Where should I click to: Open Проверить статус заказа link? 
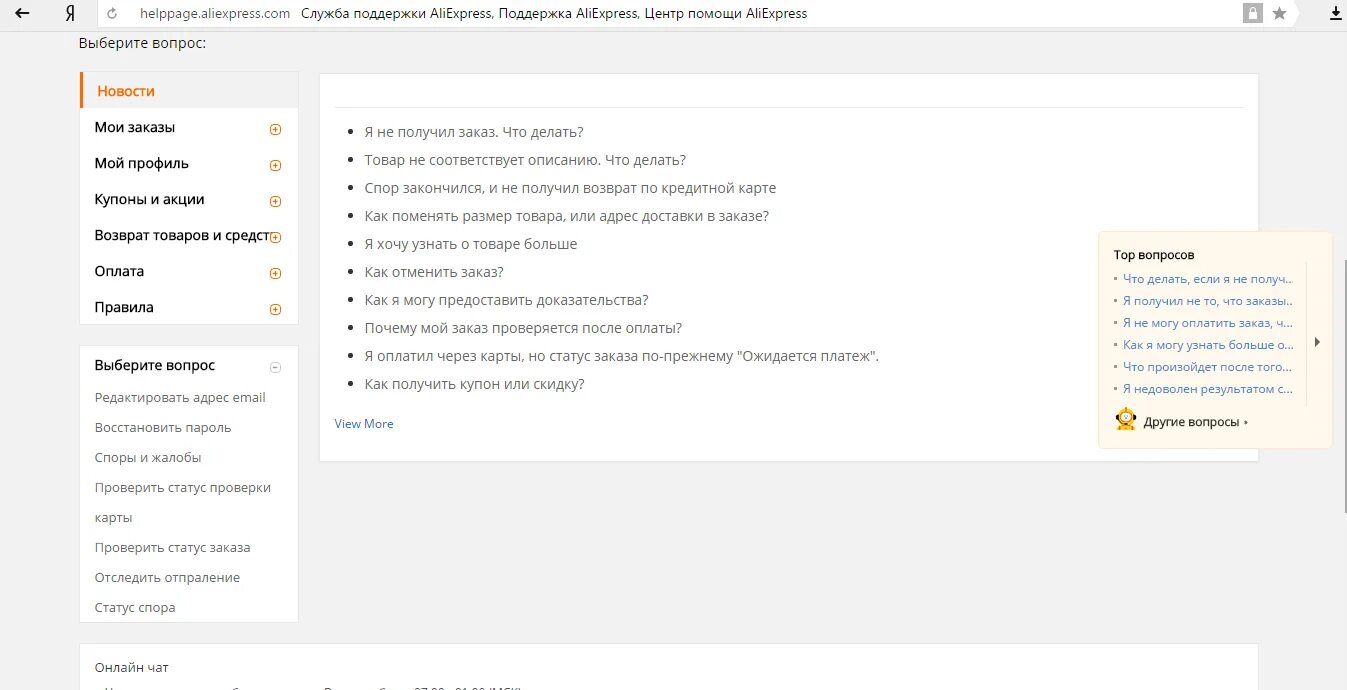[172, 547]
